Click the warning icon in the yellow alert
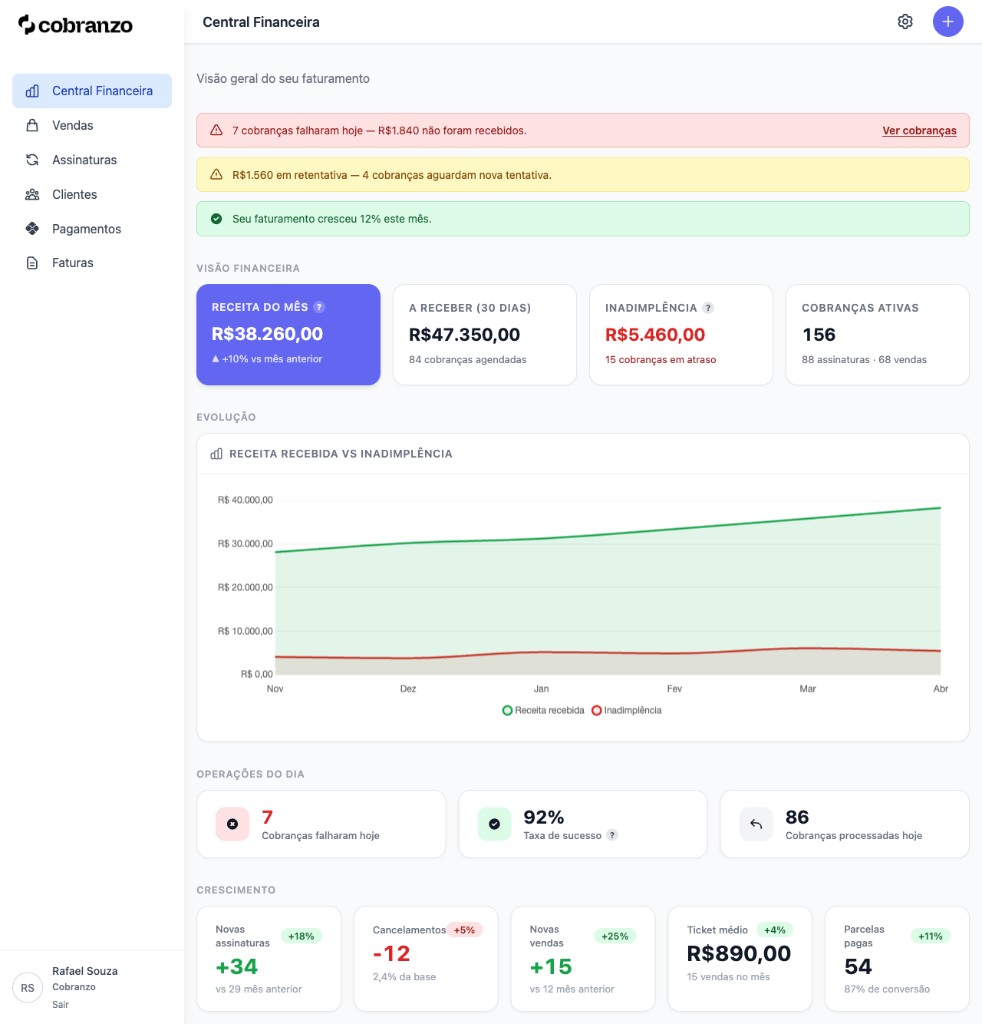This screenshot has width=982, height=1024. coord(216,174)
